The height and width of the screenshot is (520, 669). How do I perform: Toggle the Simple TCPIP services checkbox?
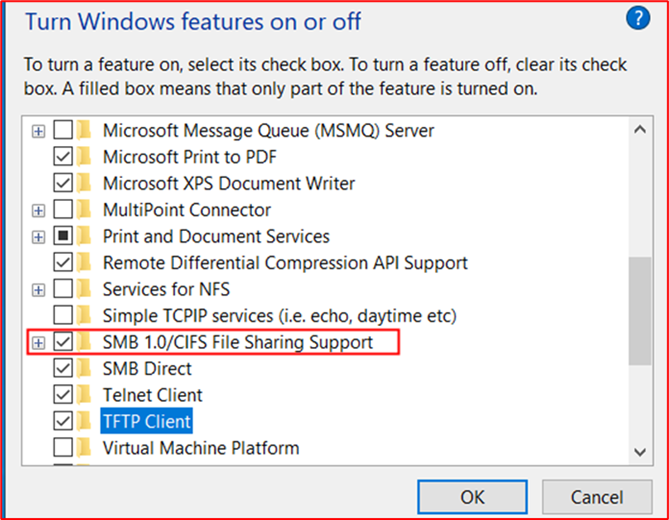pos(62,316)
